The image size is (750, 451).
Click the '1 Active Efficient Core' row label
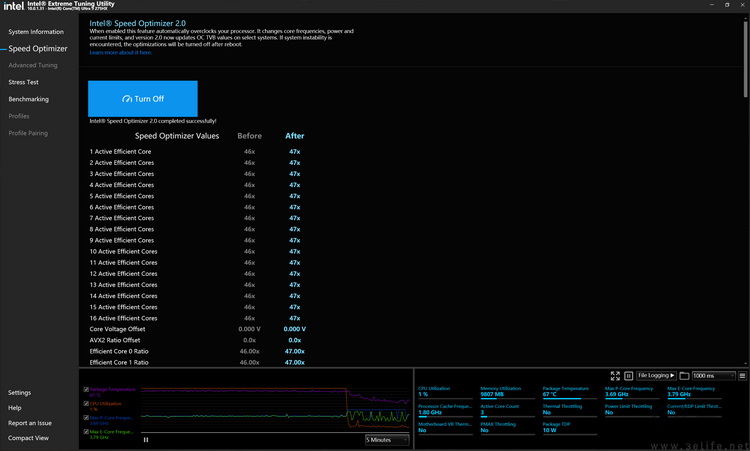(x=120, y=152)
